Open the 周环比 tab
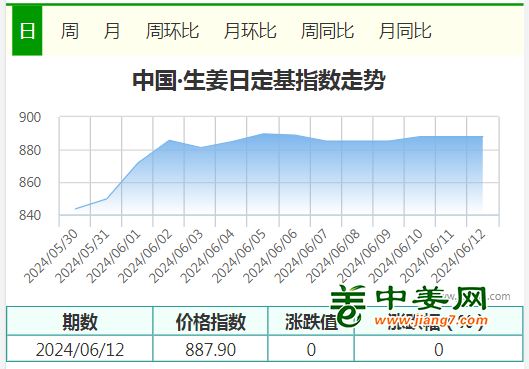Screen dimensions: 529x369 [x=172, y=31]
